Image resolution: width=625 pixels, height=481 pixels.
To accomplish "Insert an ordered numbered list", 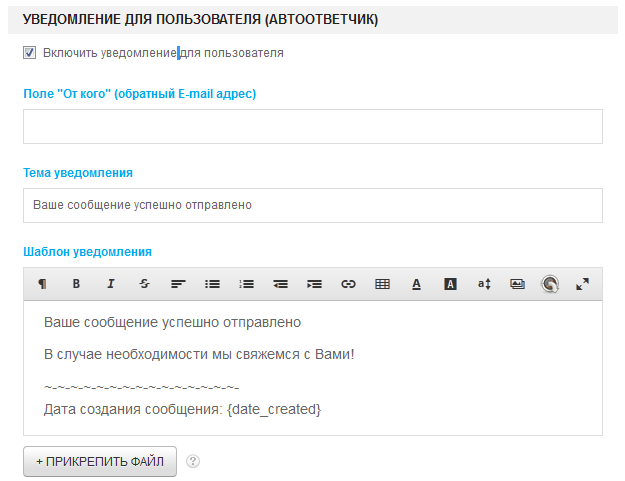I will click(246, 284).
